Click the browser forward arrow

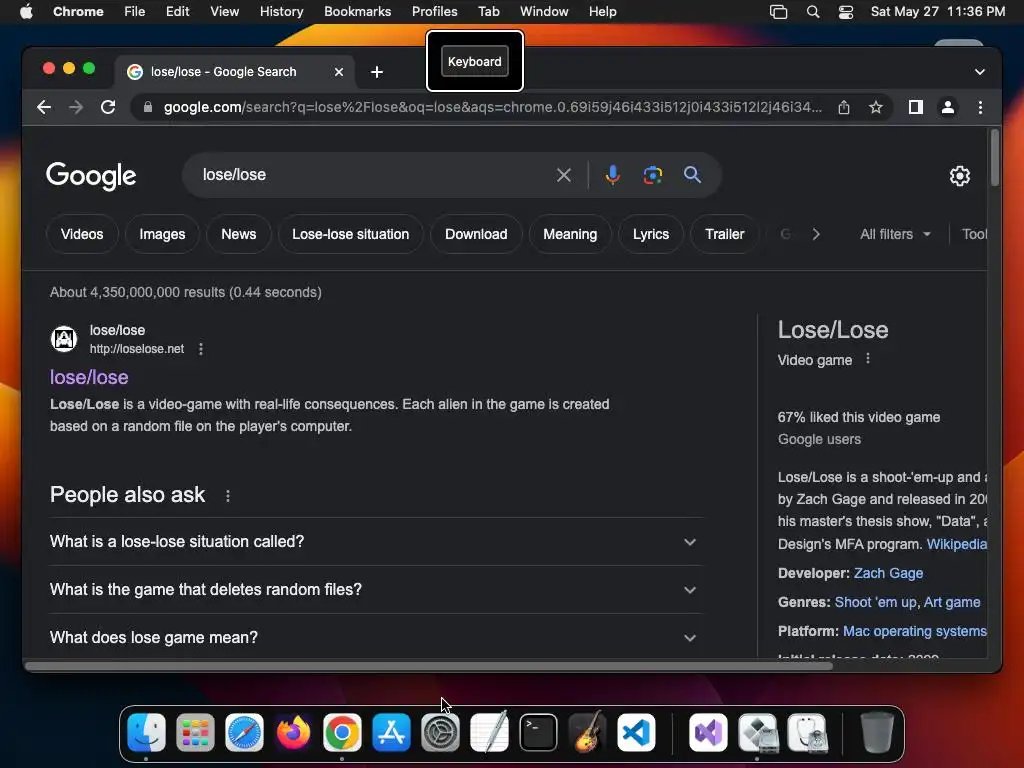click(76, 107)
